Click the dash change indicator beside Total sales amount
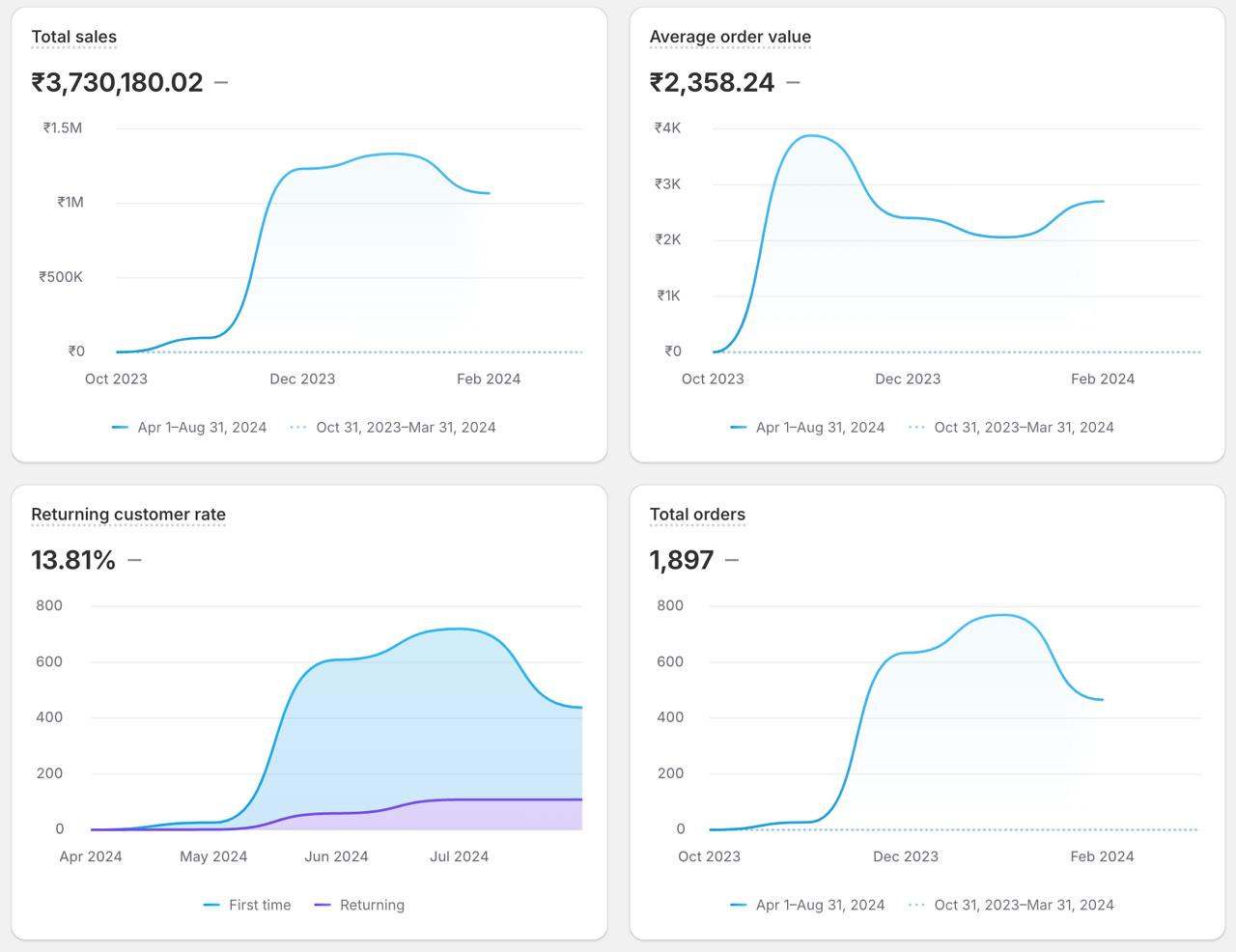Image resolution: width=1236 pixels, height=952 pixels. click(x=221, y=83)
